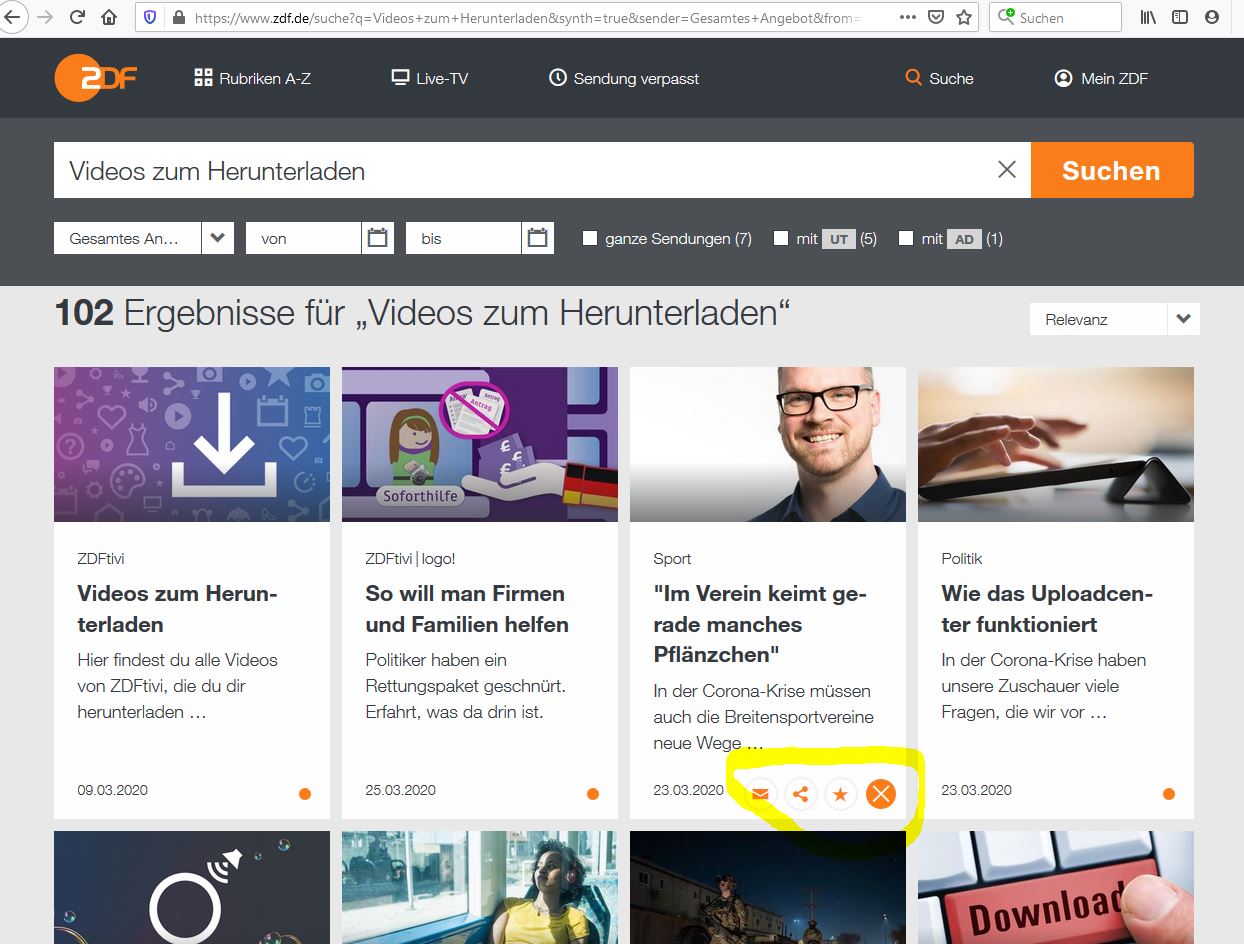Go to browser home page
The width and height of the screenshot is (1244, 944).
pyautogui.click(x=110, y=18)
